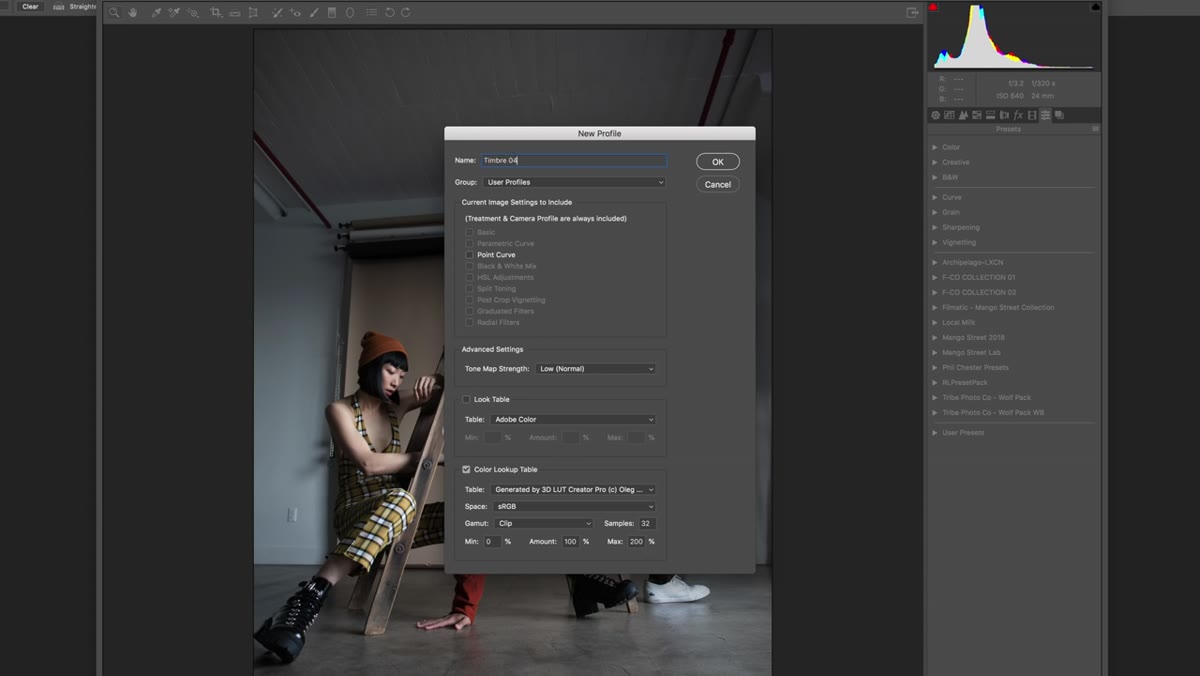Click the Clear button
The width and height of the screenshot is (1200, 676).
(x=31, y=6)
